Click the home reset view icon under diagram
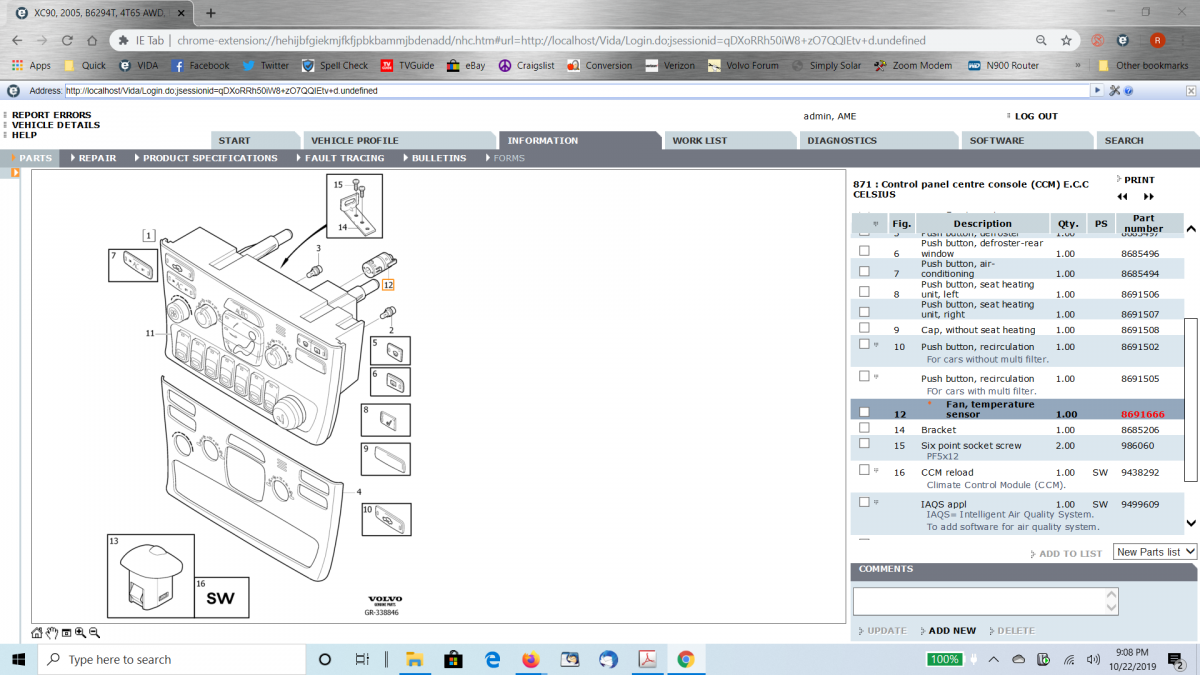 pyautogui.click(x=37, y=633)
